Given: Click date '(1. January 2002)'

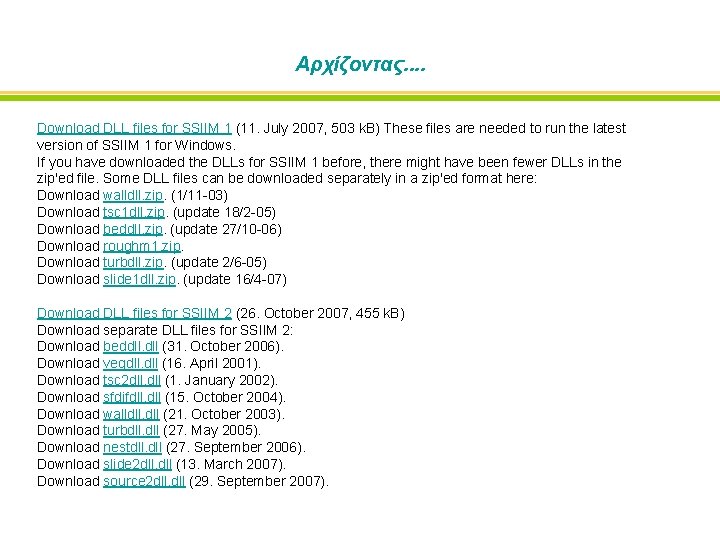Looking at the screenshot, I should click(219, 381).
